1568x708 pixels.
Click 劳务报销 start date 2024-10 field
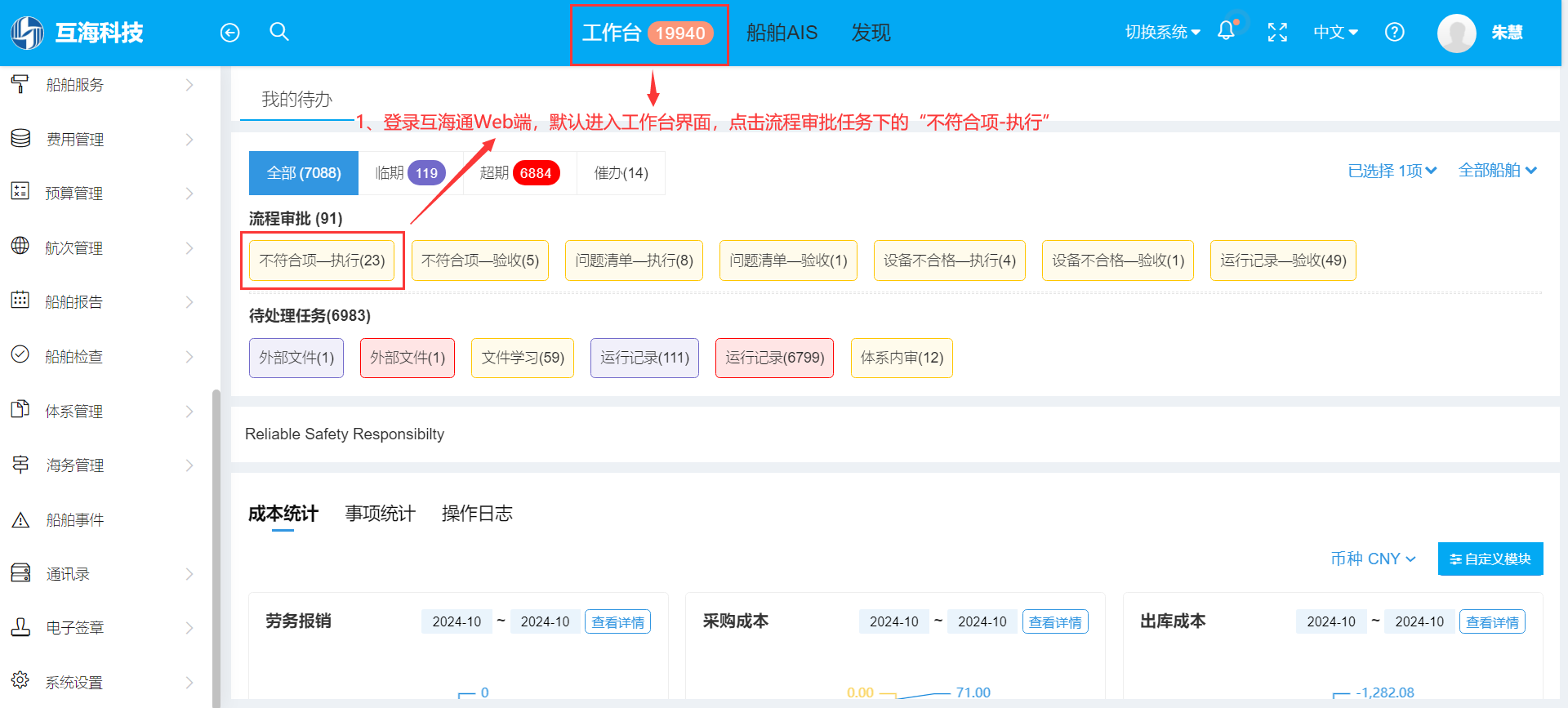point(457,621)
